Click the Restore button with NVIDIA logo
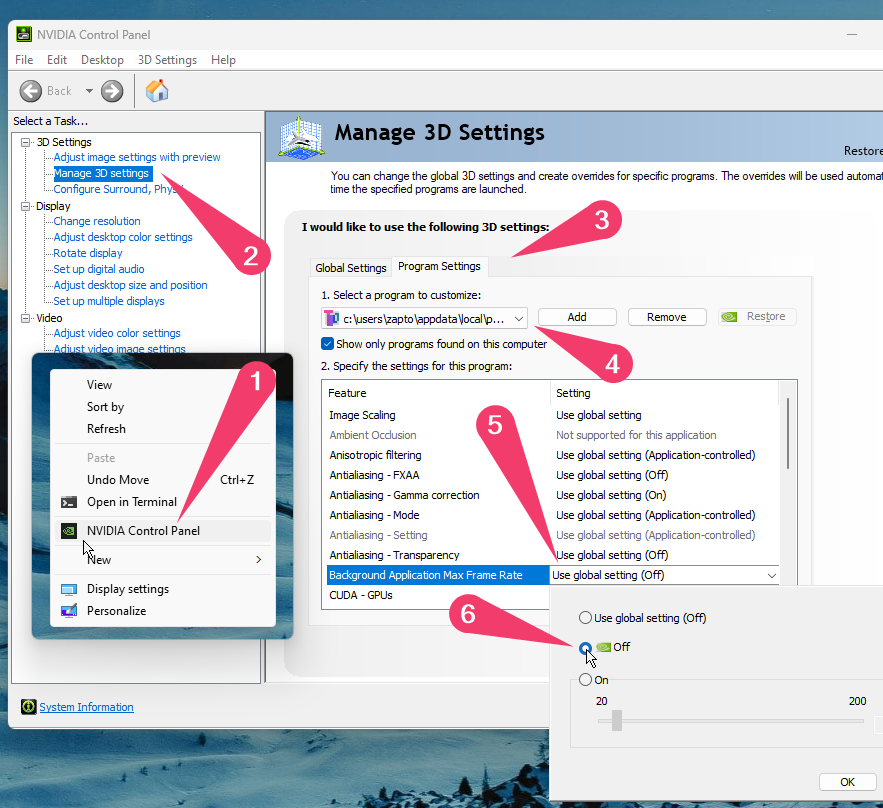This screenshot has width=883, height=808. coord(757,316)
